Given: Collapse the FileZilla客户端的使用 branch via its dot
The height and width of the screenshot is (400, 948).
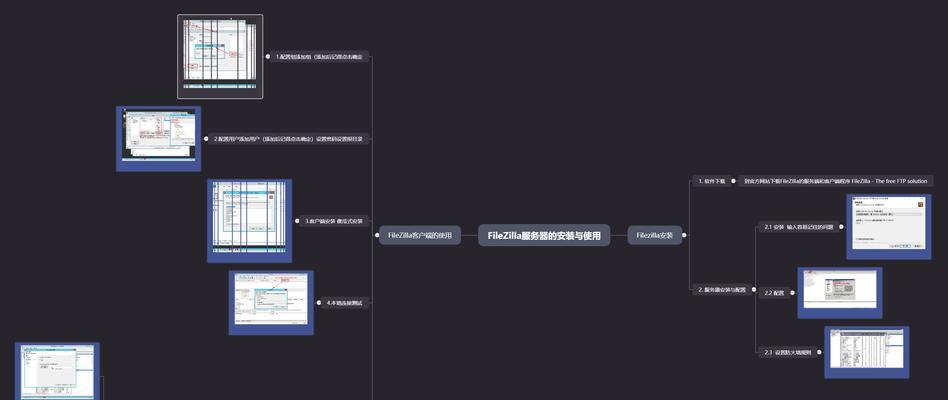Looking at the screenshot, I should pyautogui.click(x=376, y=236).
